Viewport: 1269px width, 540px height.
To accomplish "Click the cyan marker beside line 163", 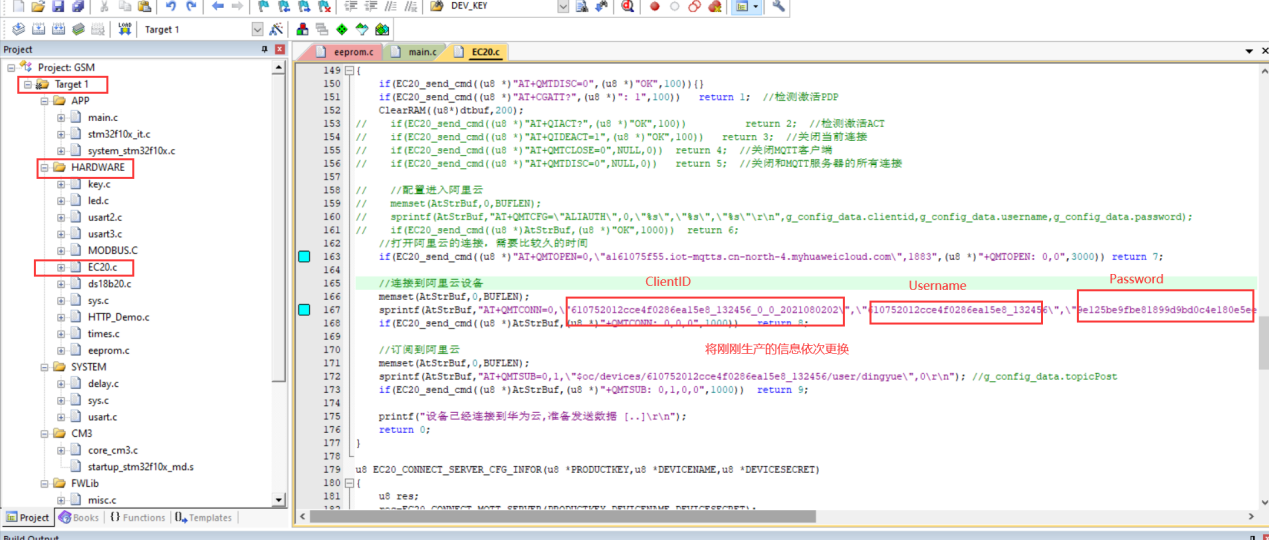I will pos(305,257).
